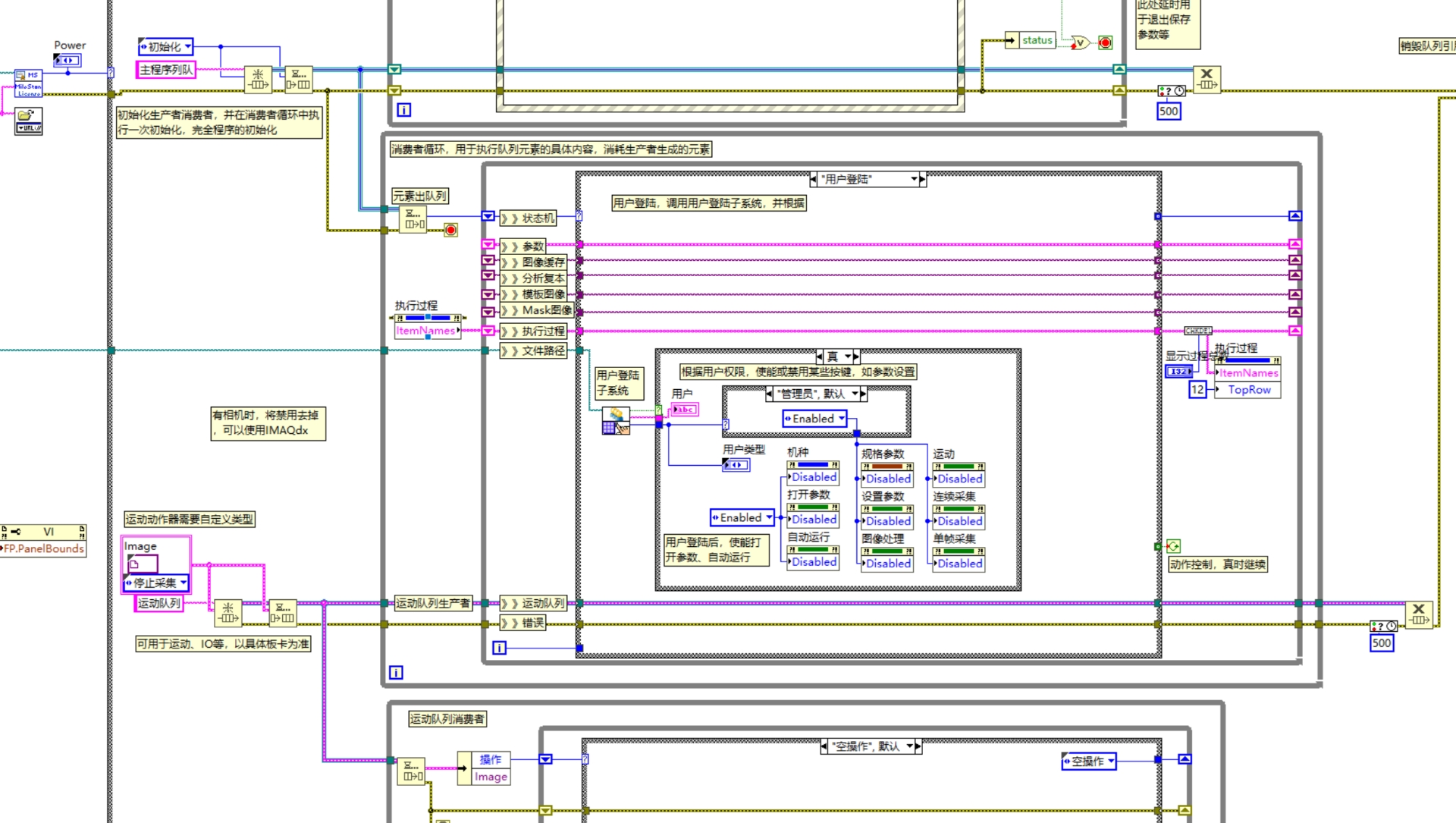Viewport: 1456px width, 823px height.
Task: Open the 用户登陆子系统 subVI icon
Action: click(x=615, y=421)
